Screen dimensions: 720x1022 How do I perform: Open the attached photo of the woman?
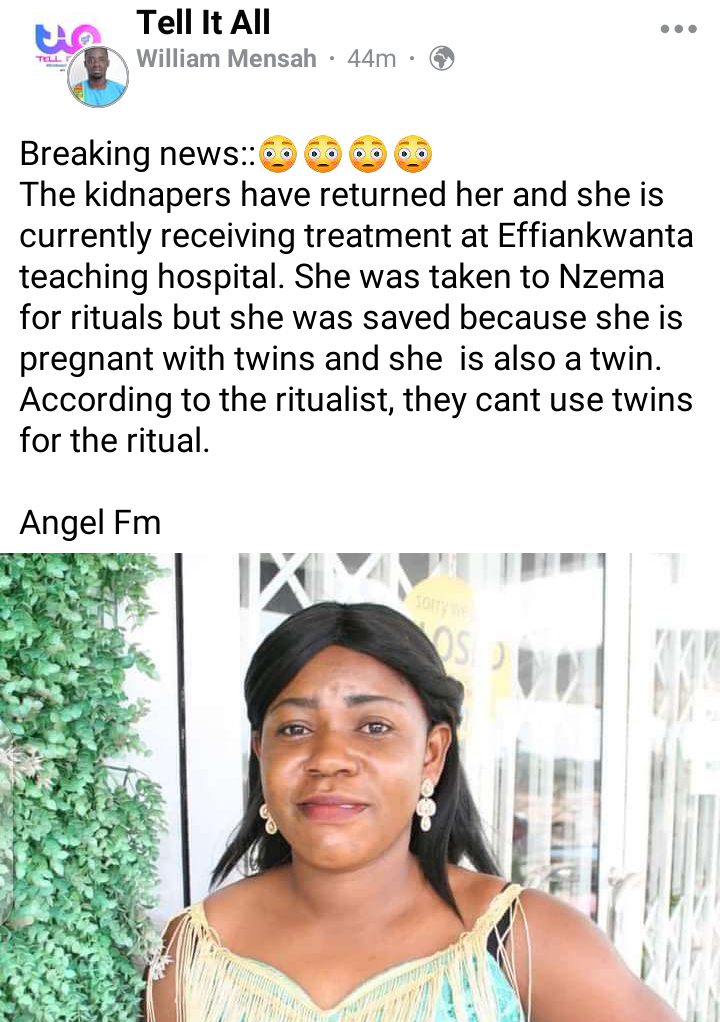pyautogui.click(x=360, y=787)
